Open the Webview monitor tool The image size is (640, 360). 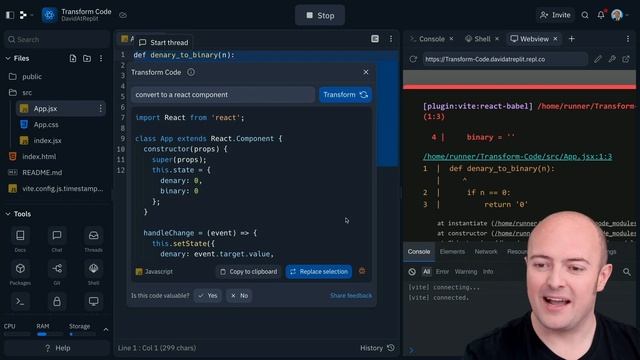(x=93, y=302)
